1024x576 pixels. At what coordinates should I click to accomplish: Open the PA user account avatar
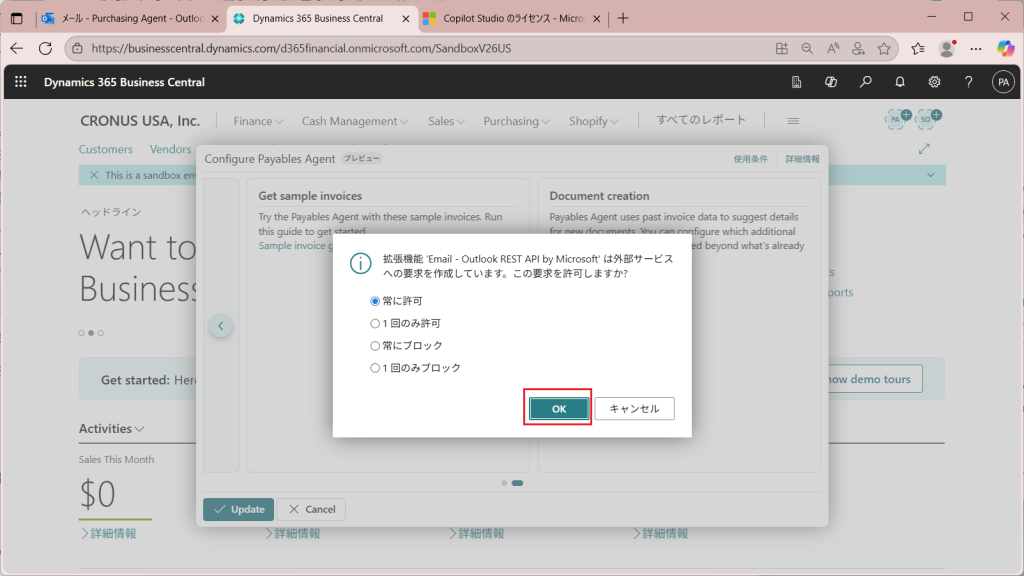1003,82
